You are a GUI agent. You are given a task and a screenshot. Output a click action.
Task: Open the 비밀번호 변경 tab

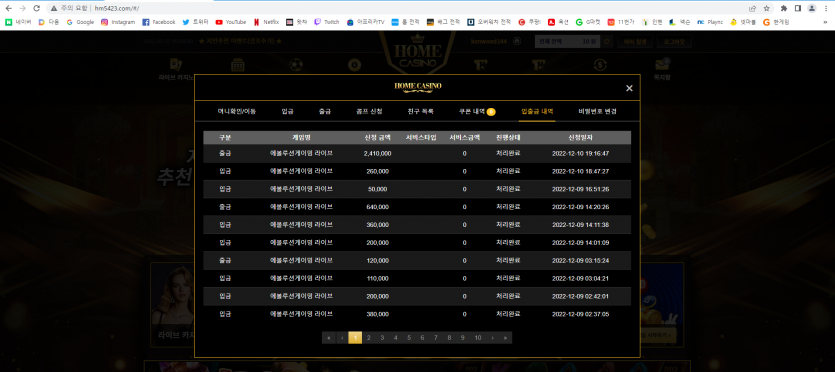click(598, 112)
